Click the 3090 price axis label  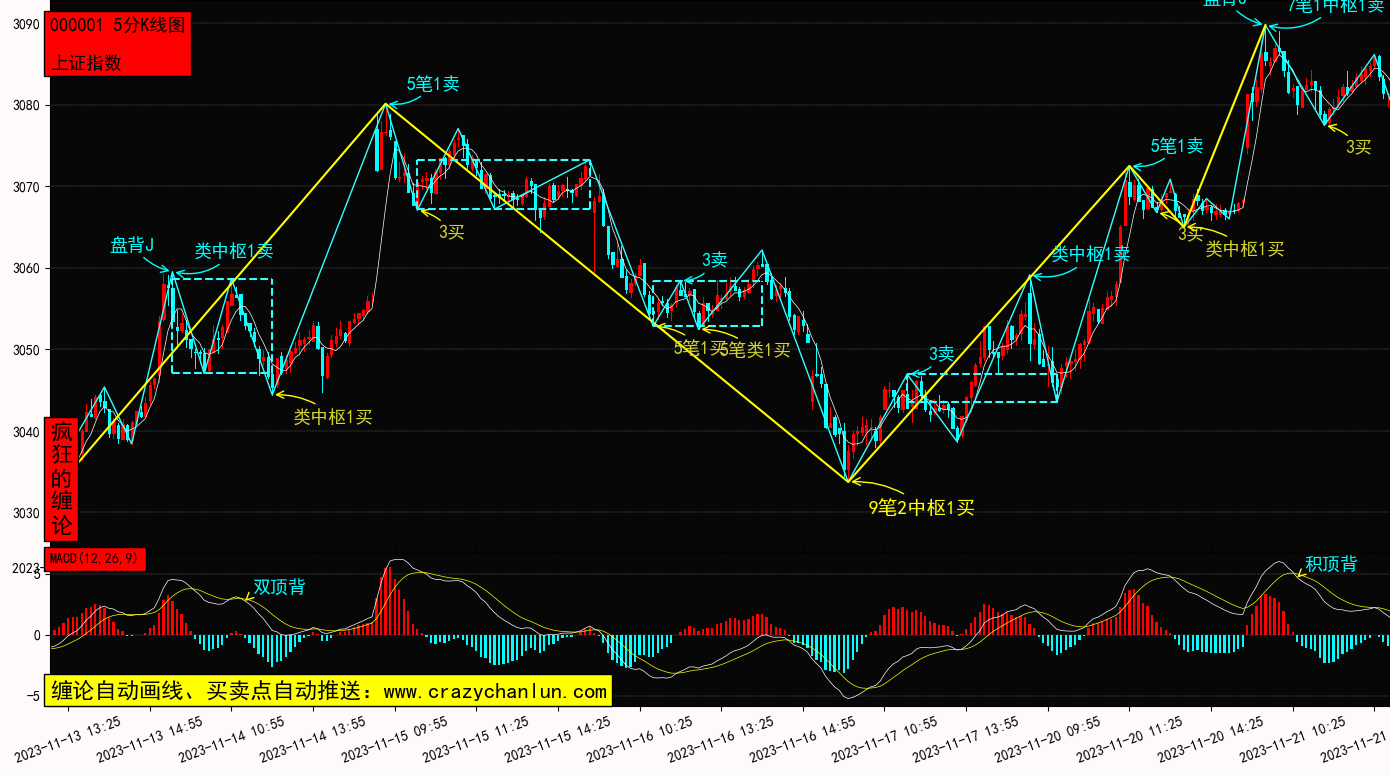coord(25,24)
